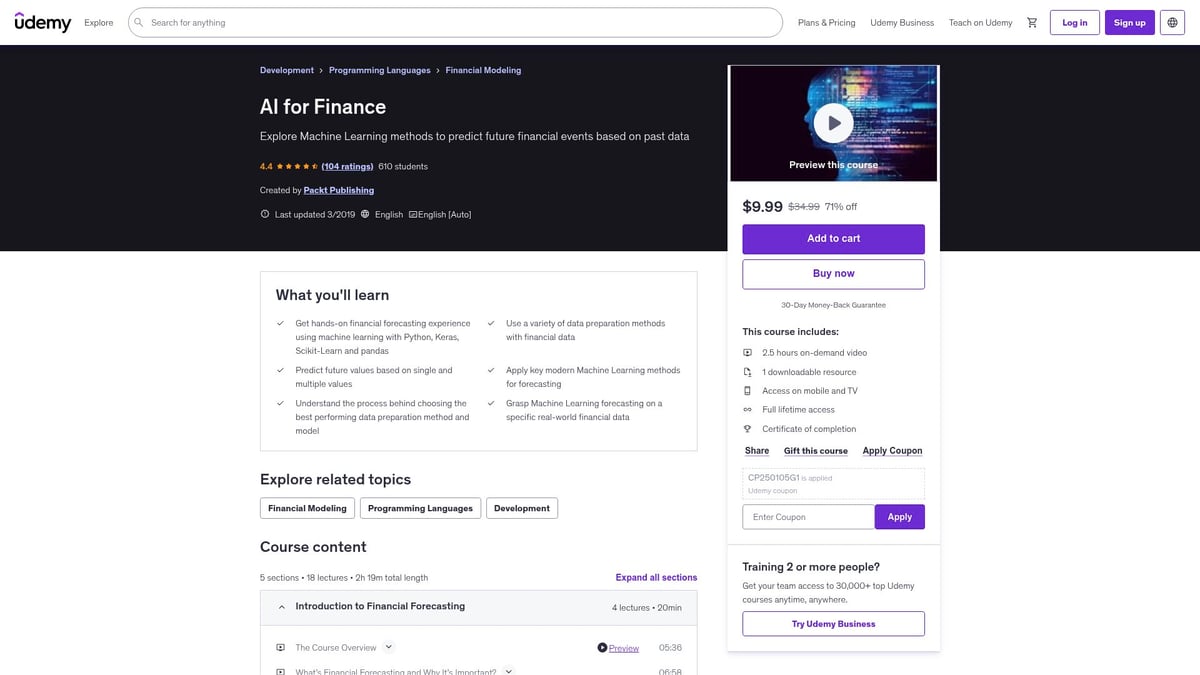
Task: Open the Preview link for Course Overview
Action: pos(624,648)
